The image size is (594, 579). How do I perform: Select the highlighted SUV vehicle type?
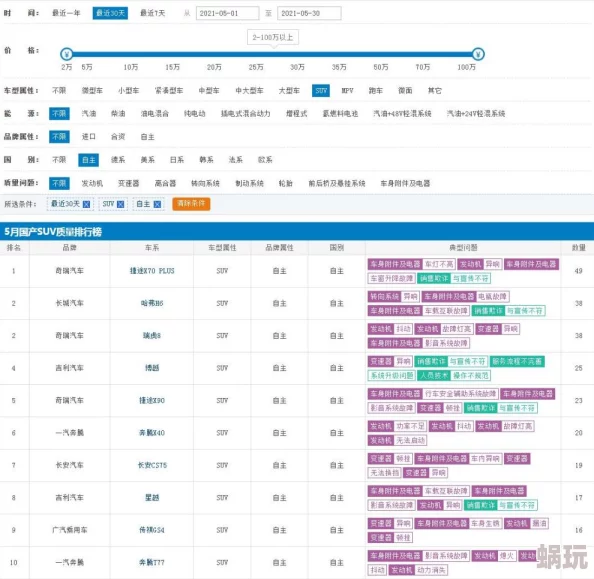coord(321,91)
